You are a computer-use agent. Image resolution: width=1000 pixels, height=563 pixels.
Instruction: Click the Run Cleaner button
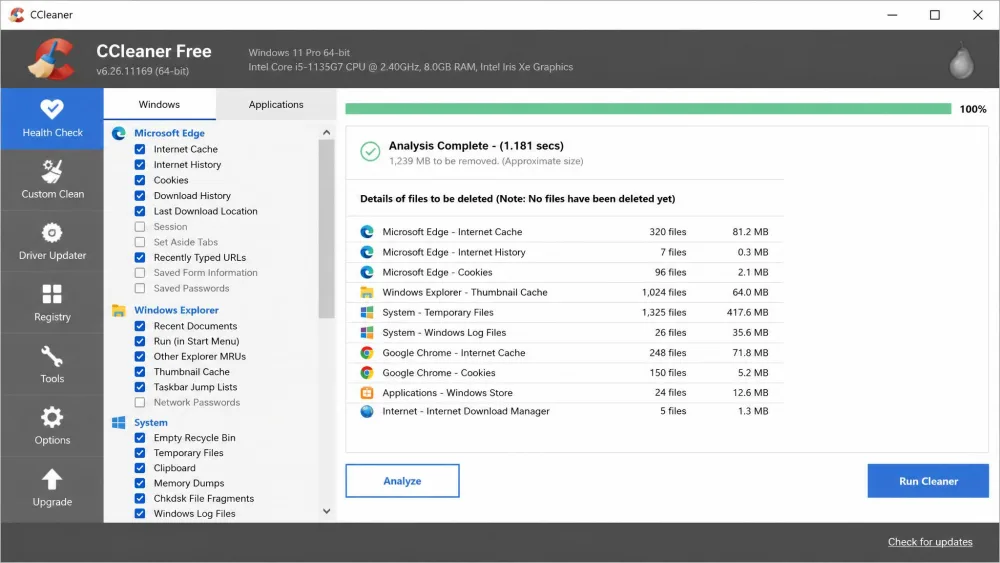(928, 481)
